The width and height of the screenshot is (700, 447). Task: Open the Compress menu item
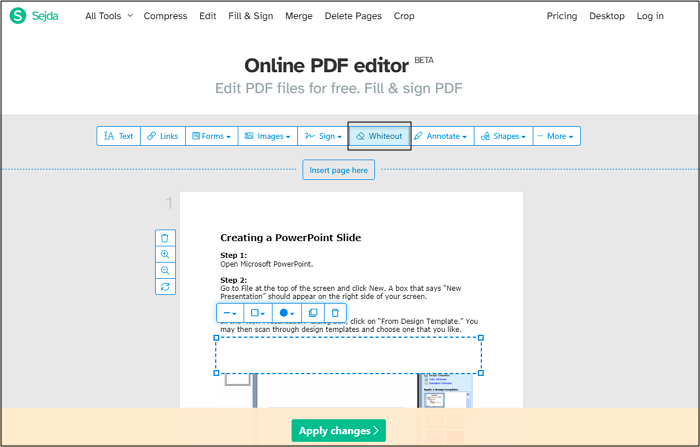[165, 16]
